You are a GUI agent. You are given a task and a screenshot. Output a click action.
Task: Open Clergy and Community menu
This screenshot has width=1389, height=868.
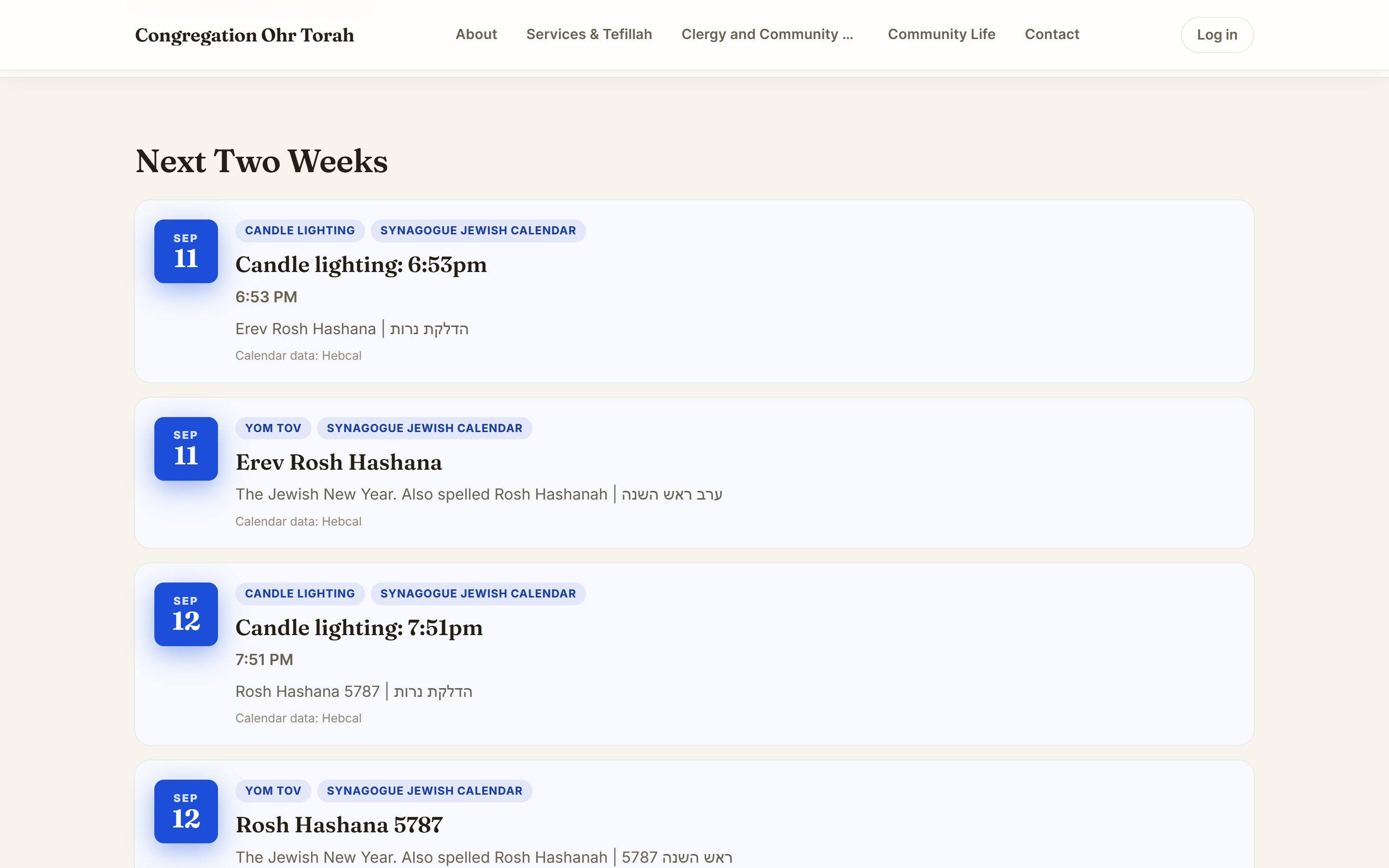[x=767, y=34]
